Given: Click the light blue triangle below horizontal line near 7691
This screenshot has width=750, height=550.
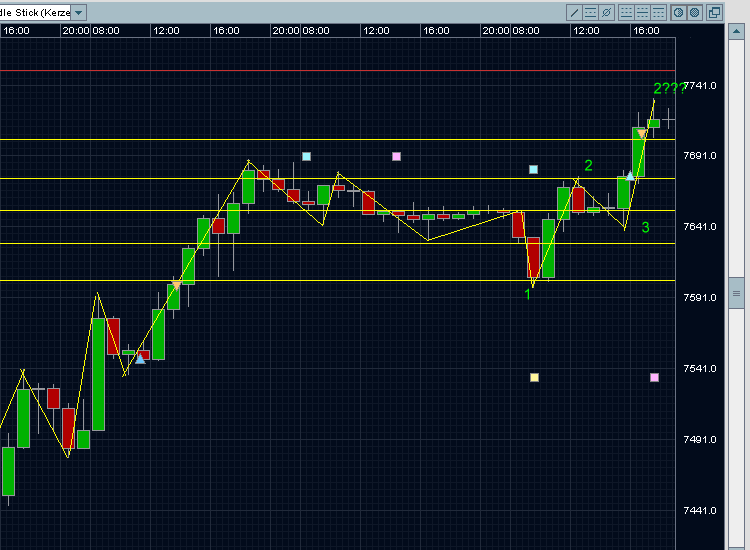Looking at the screenshot, I should tap(630, 176).
